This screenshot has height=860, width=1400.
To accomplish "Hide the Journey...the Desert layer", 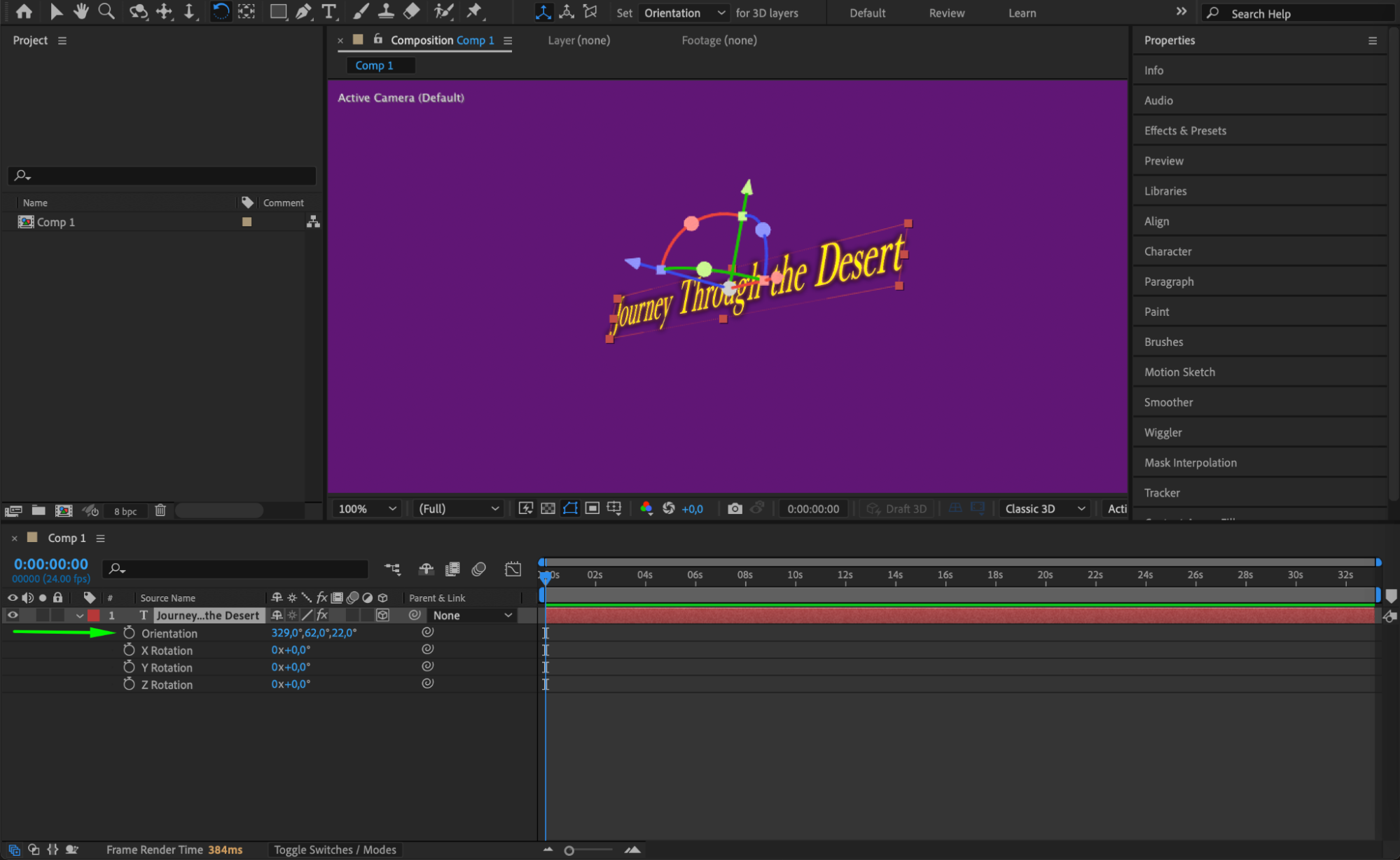I will (x=13, y=615).
